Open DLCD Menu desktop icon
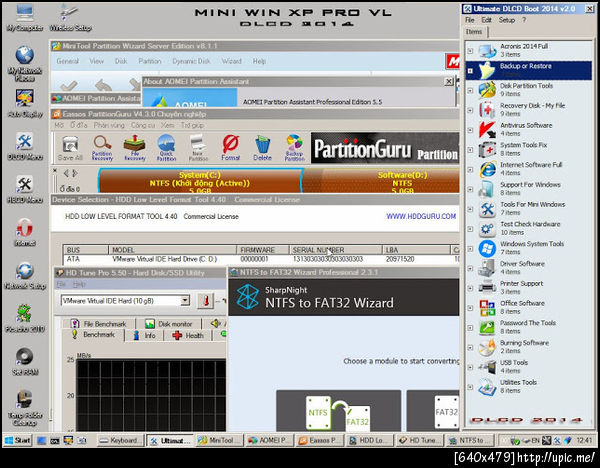The width and height of the screenshot is (600, 468). [24, 145]
